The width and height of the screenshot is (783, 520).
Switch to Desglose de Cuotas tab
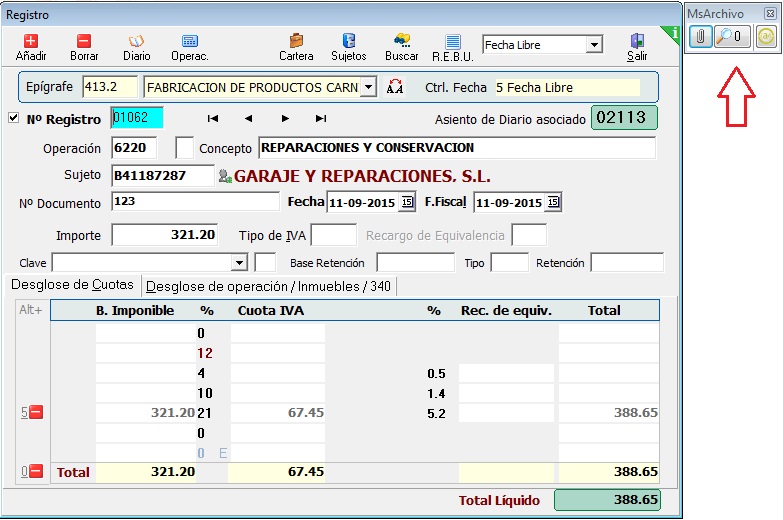click(x=72, y=285)
